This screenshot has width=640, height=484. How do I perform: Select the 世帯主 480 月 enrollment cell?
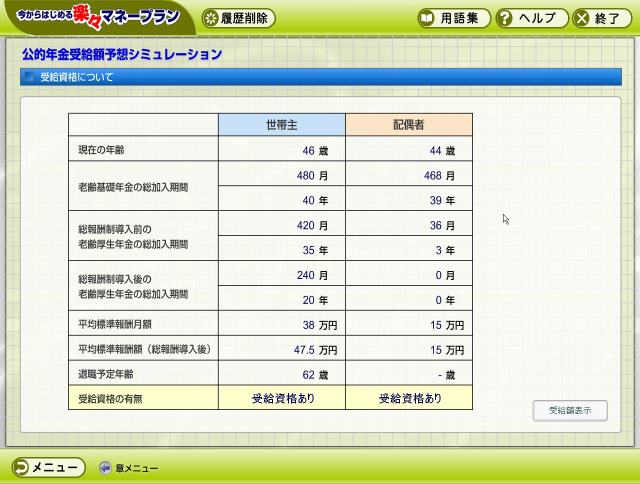(281, 175)
